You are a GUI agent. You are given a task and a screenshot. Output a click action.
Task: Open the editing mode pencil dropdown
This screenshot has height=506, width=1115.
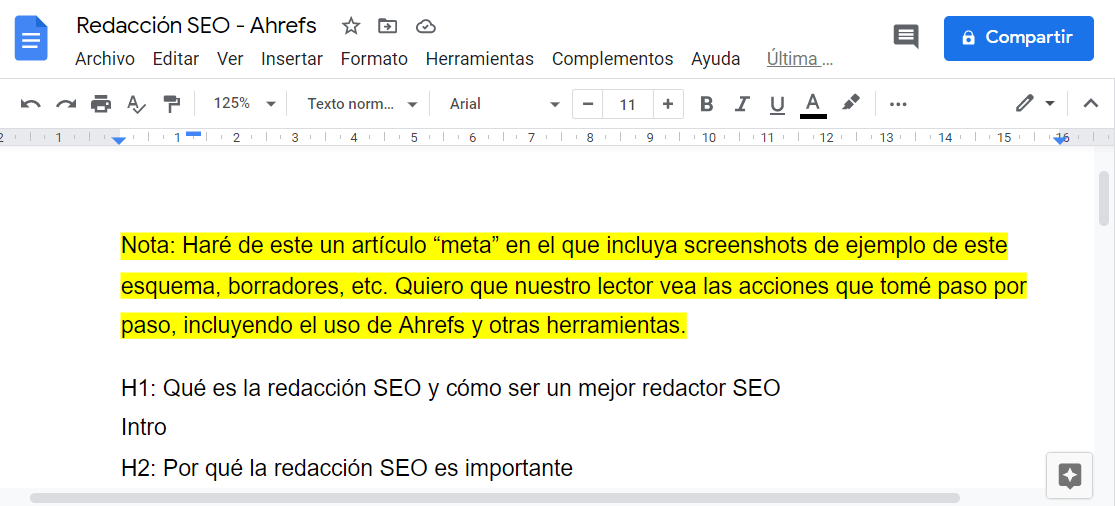[1035, 104]
